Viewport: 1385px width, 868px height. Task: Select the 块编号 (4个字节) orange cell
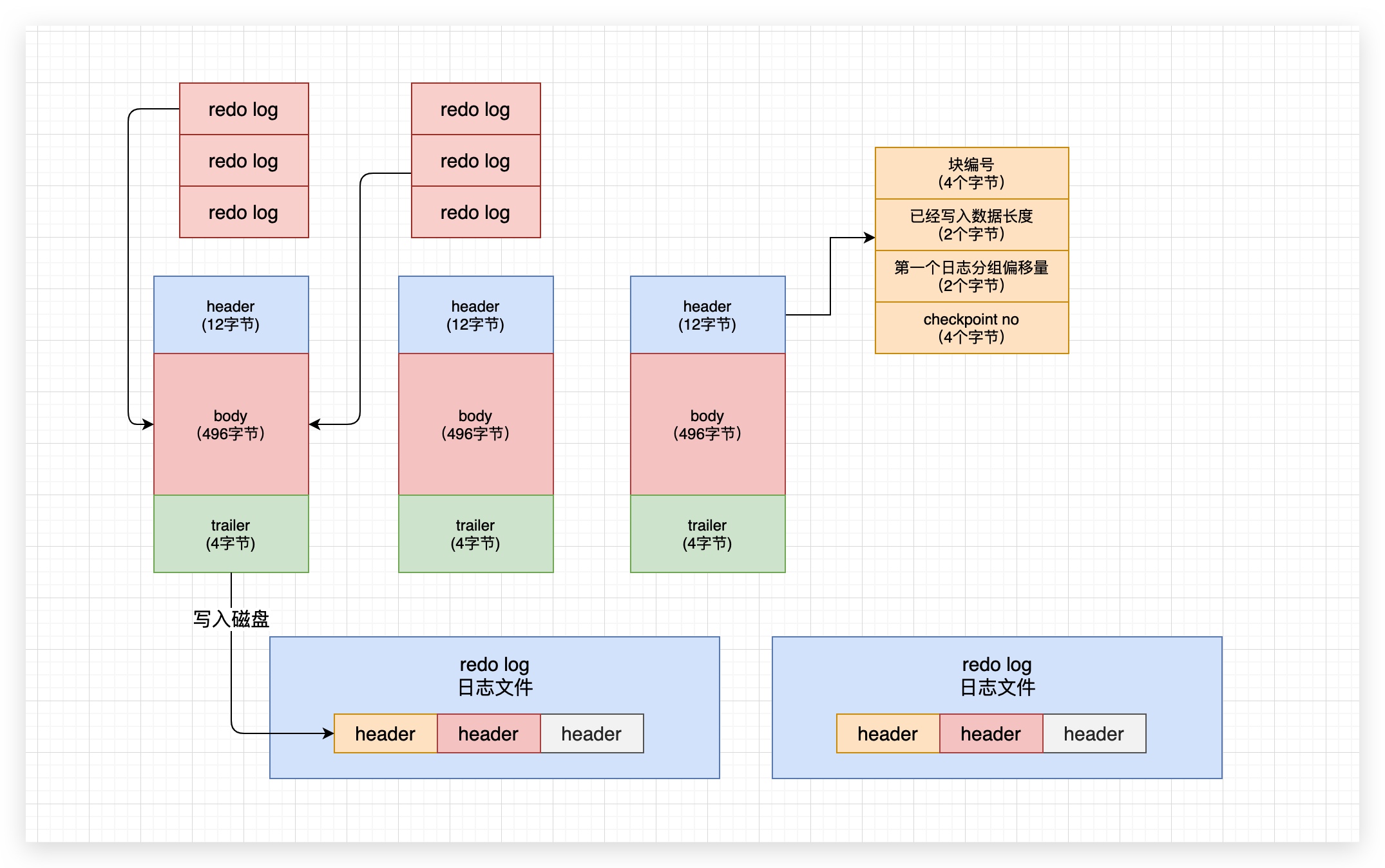tap(971, 173)
